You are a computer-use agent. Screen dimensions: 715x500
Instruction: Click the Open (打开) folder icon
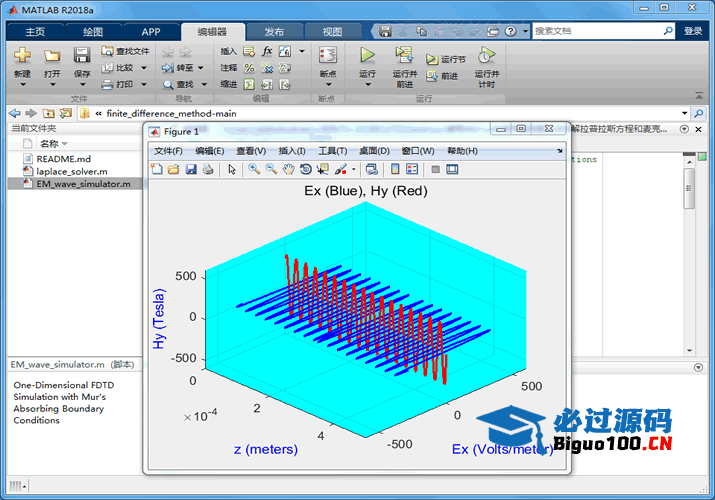point(52,56)
